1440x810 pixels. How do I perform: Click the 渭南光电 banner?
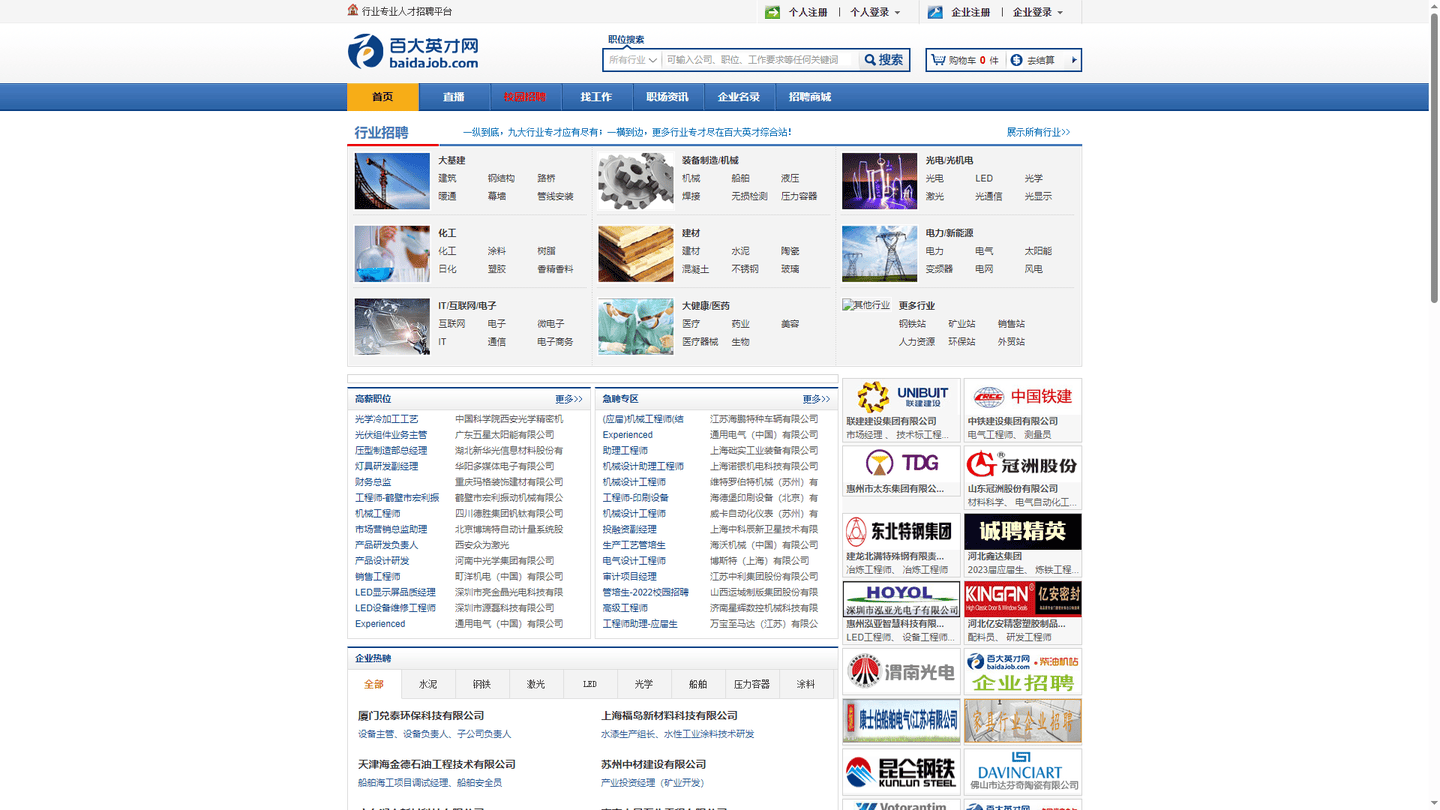(x=901, y=672)
